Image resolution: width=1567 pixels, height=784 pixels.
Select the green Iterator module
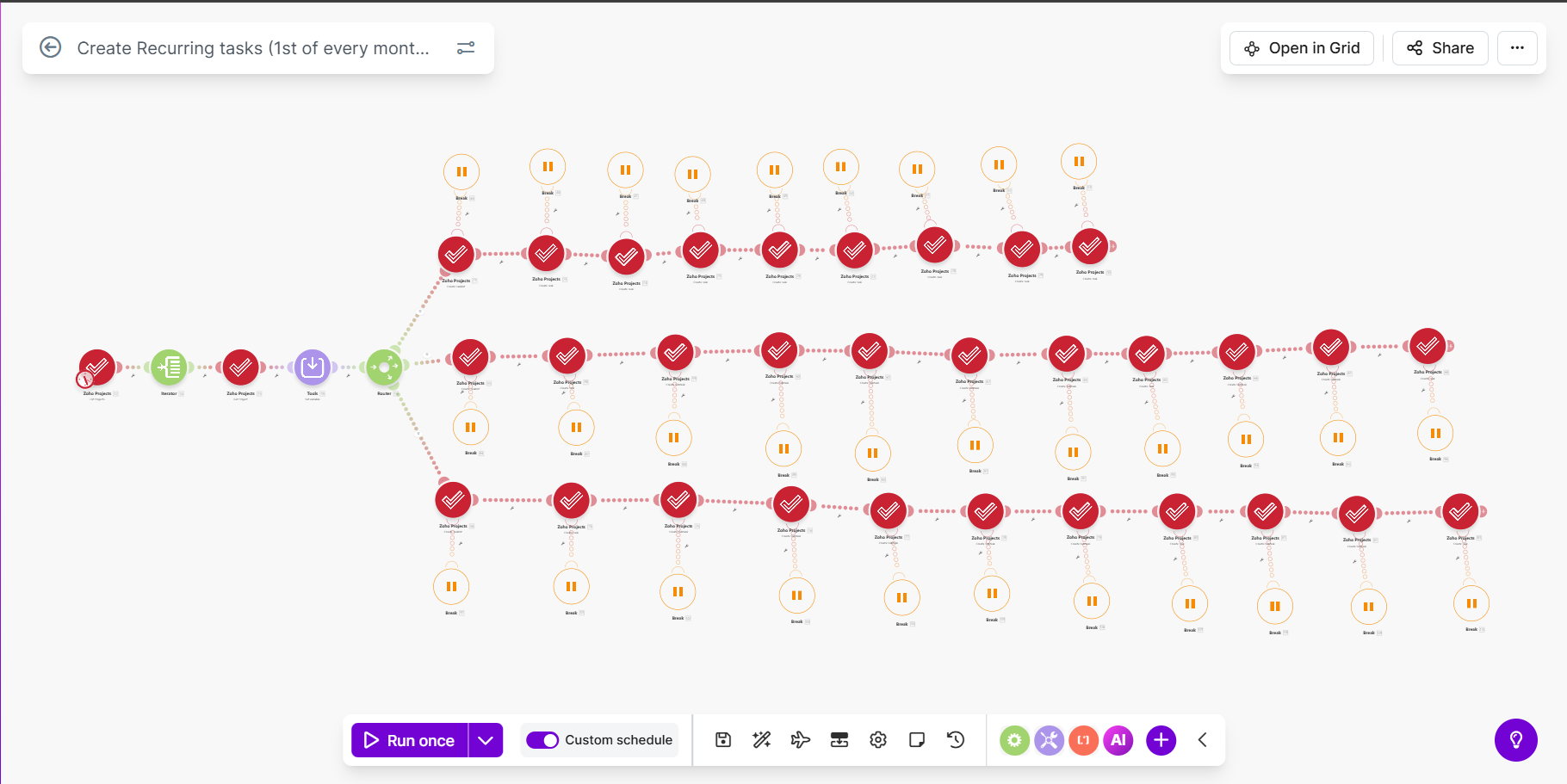pos(169,367)
